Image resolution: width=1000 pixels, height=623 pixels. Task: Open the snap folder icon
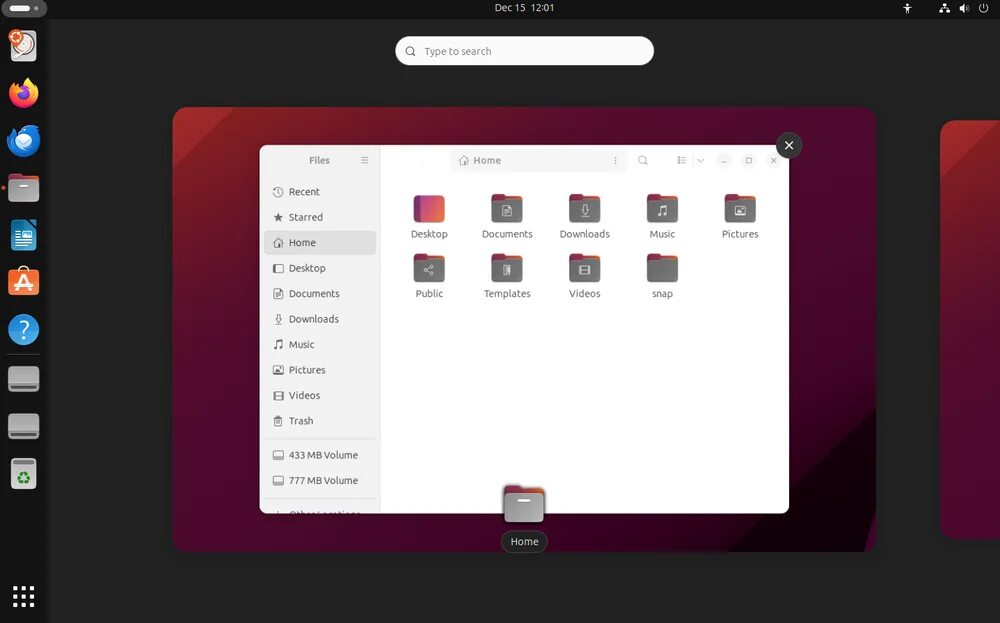pos(662,268)
